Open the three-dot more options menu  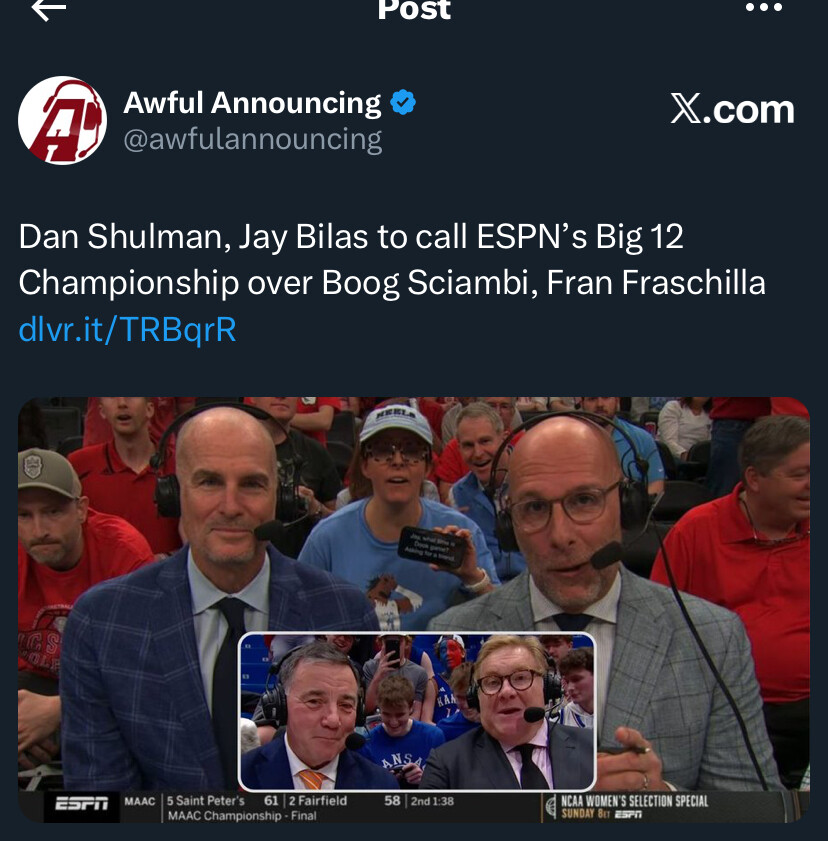(x=764, y=8)
